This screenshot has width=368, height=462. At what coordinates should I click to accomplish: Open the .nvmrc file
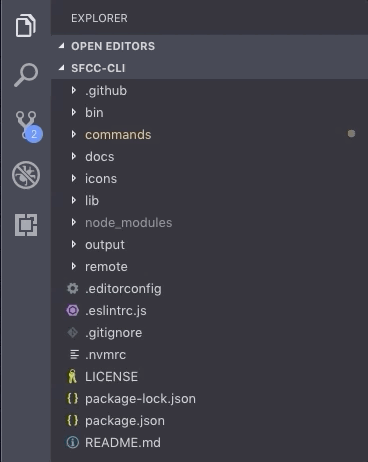(106, 355)
